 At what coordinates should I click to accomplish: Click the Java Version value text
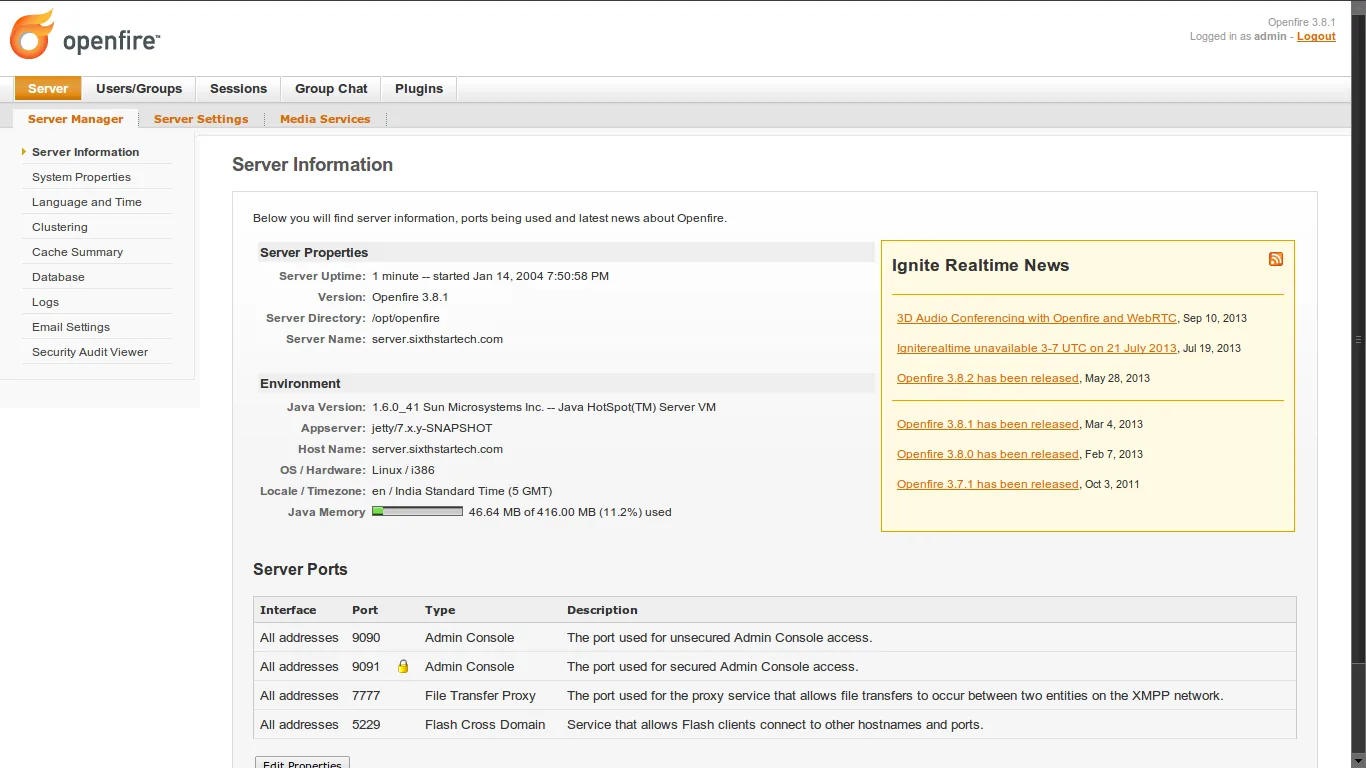[544, 407]
